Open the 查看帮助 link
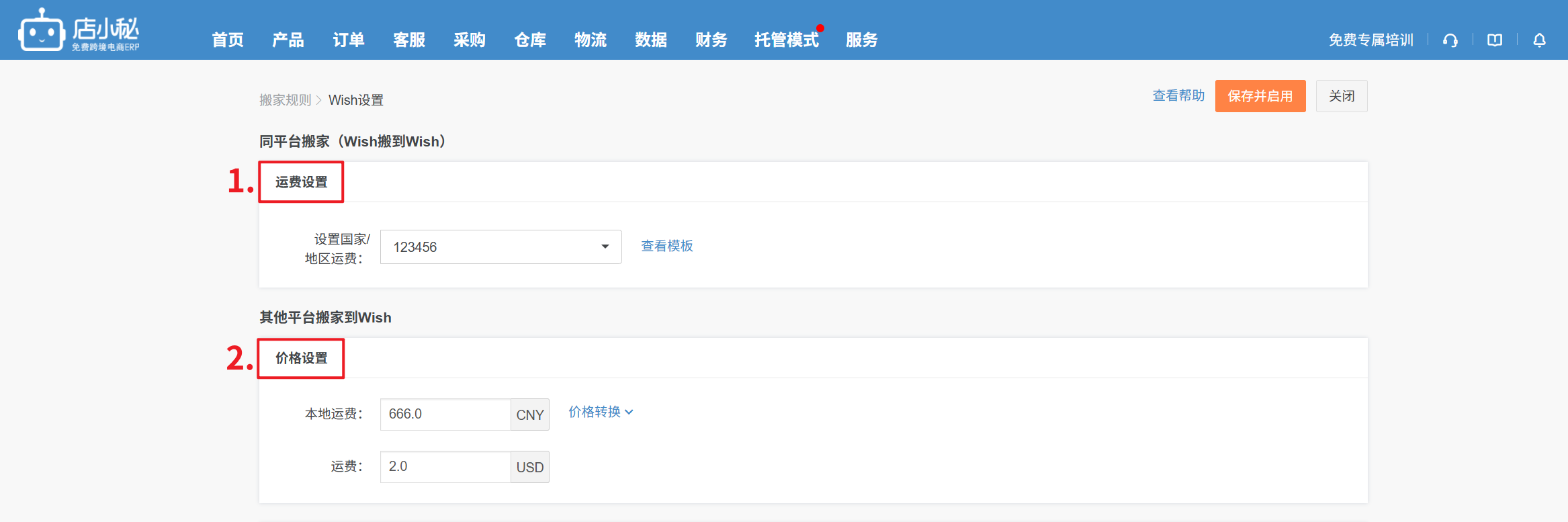The height and width of the screenshot is (522, 1568). [x=1178, y=95]
